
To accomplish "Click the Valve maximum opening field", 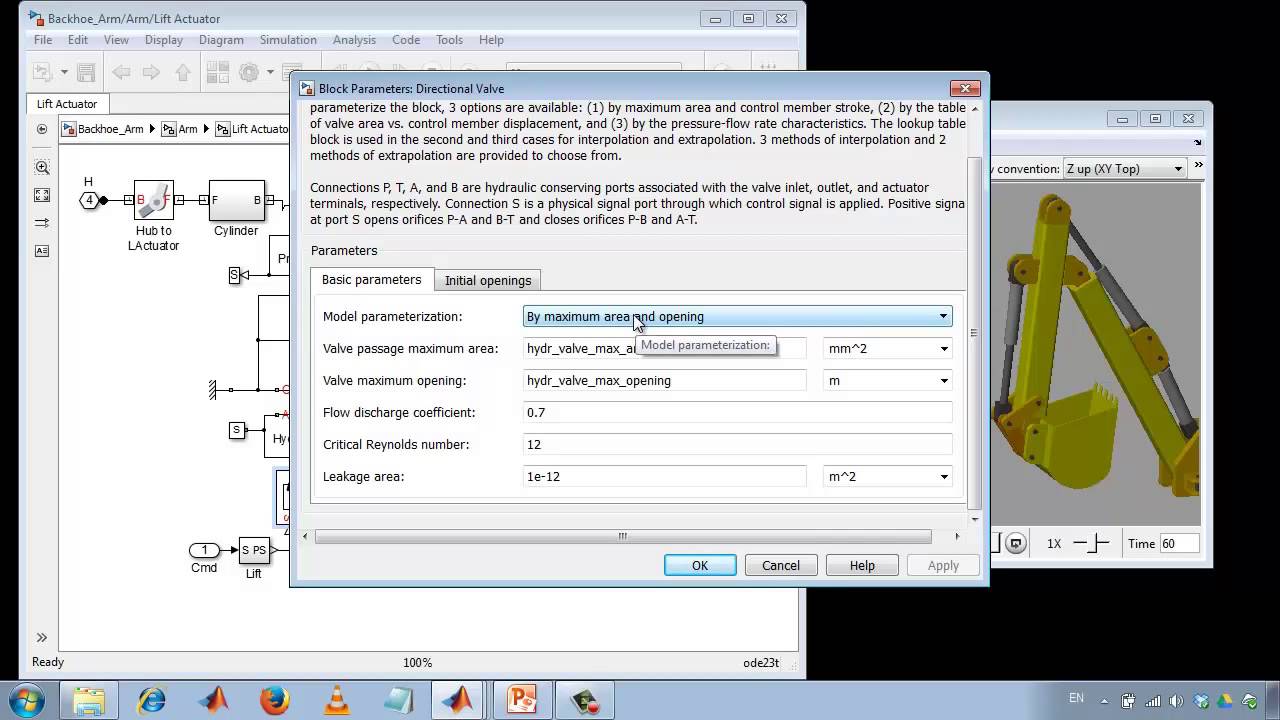I will point(664,380).
